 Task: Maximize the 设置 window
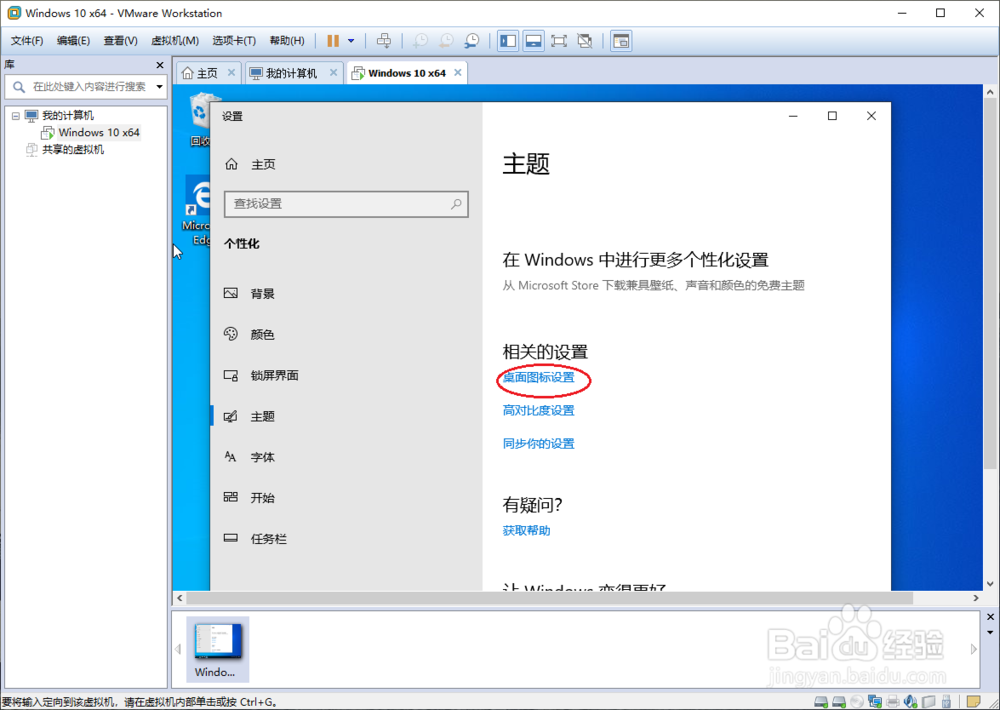832,116
